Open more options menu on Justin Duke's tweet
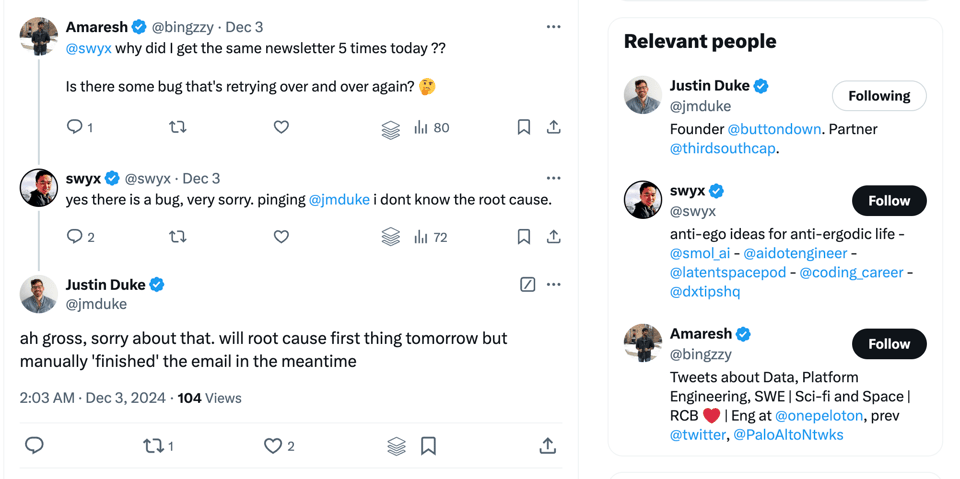Image resolution: width=960 pixels, height=479 pixels. [553, 285]
